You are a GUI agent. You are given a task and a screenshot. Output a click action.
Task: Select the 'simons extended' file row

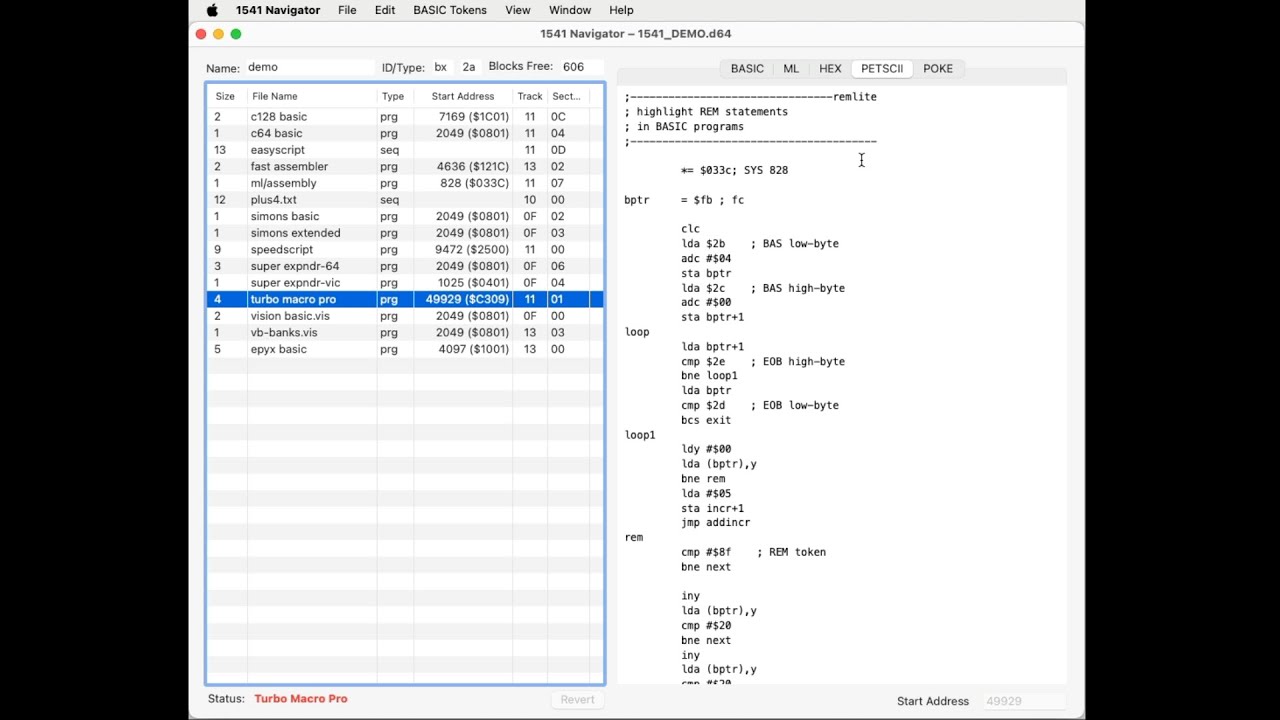pyautogui.click(x=405, y=233)
